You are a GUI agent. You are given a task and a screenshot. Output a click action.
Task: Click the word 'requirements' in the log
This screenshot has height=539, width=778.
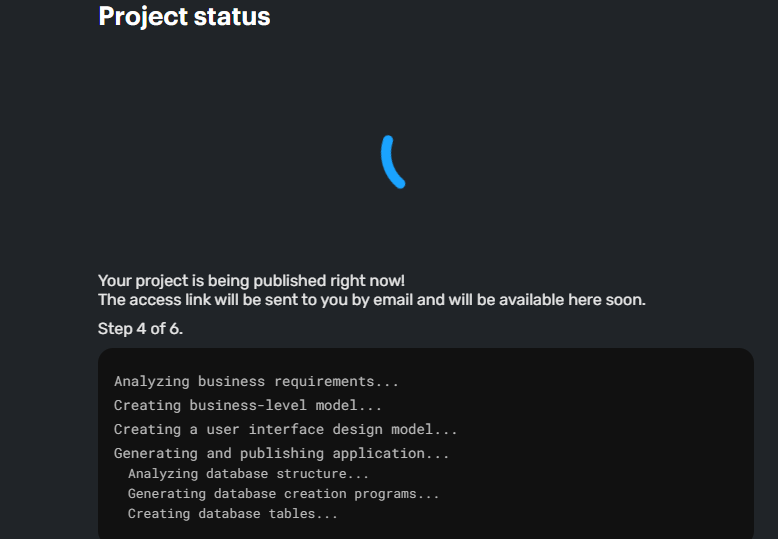pos(324,382)
